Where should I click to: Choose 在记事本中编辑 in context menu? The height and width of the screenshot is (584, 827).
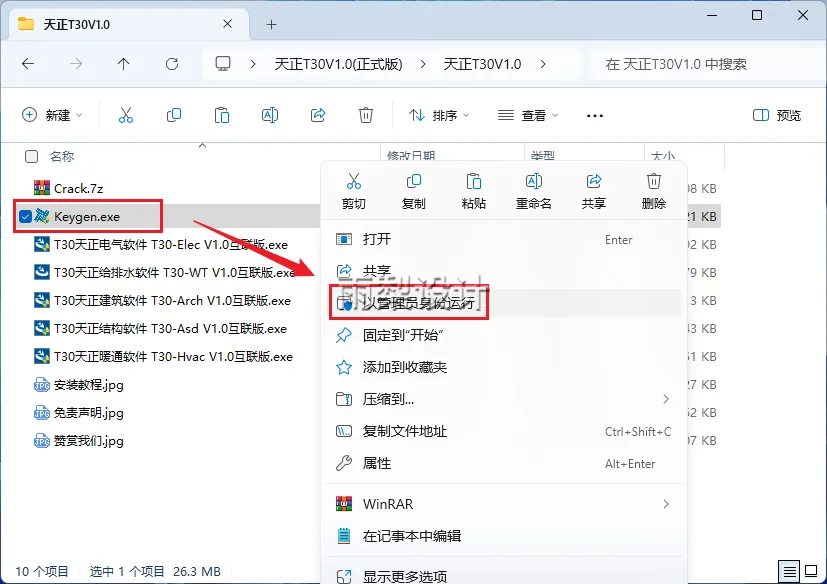pyautogui.click(x=505, y=537)
